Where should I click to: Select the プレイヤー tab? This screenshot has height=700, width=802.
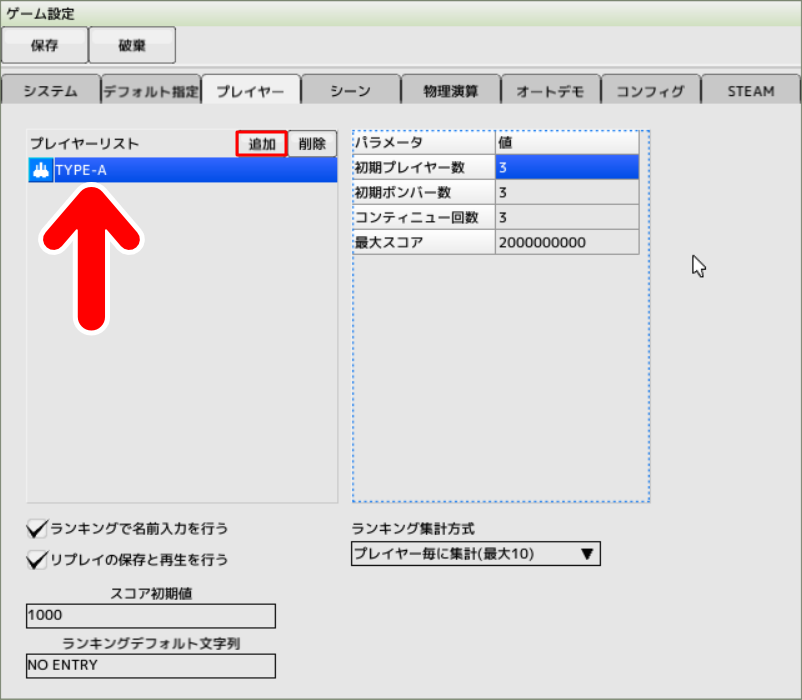click(x=250, y=89)
